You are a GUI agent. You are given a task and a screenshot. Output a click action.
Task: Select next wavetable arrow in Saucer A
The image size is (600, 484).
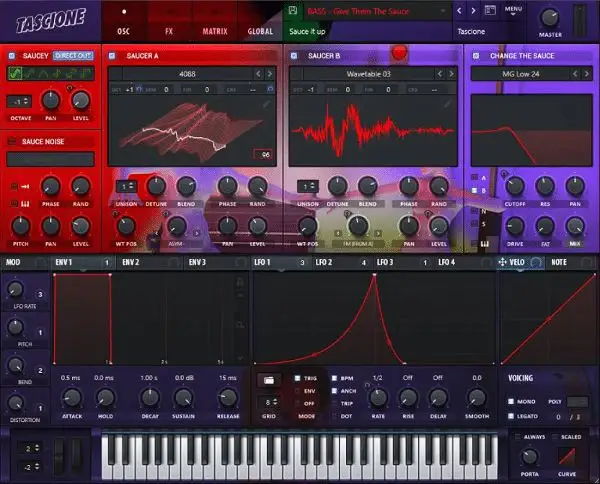pyautogui.click(x=271, y=74)
